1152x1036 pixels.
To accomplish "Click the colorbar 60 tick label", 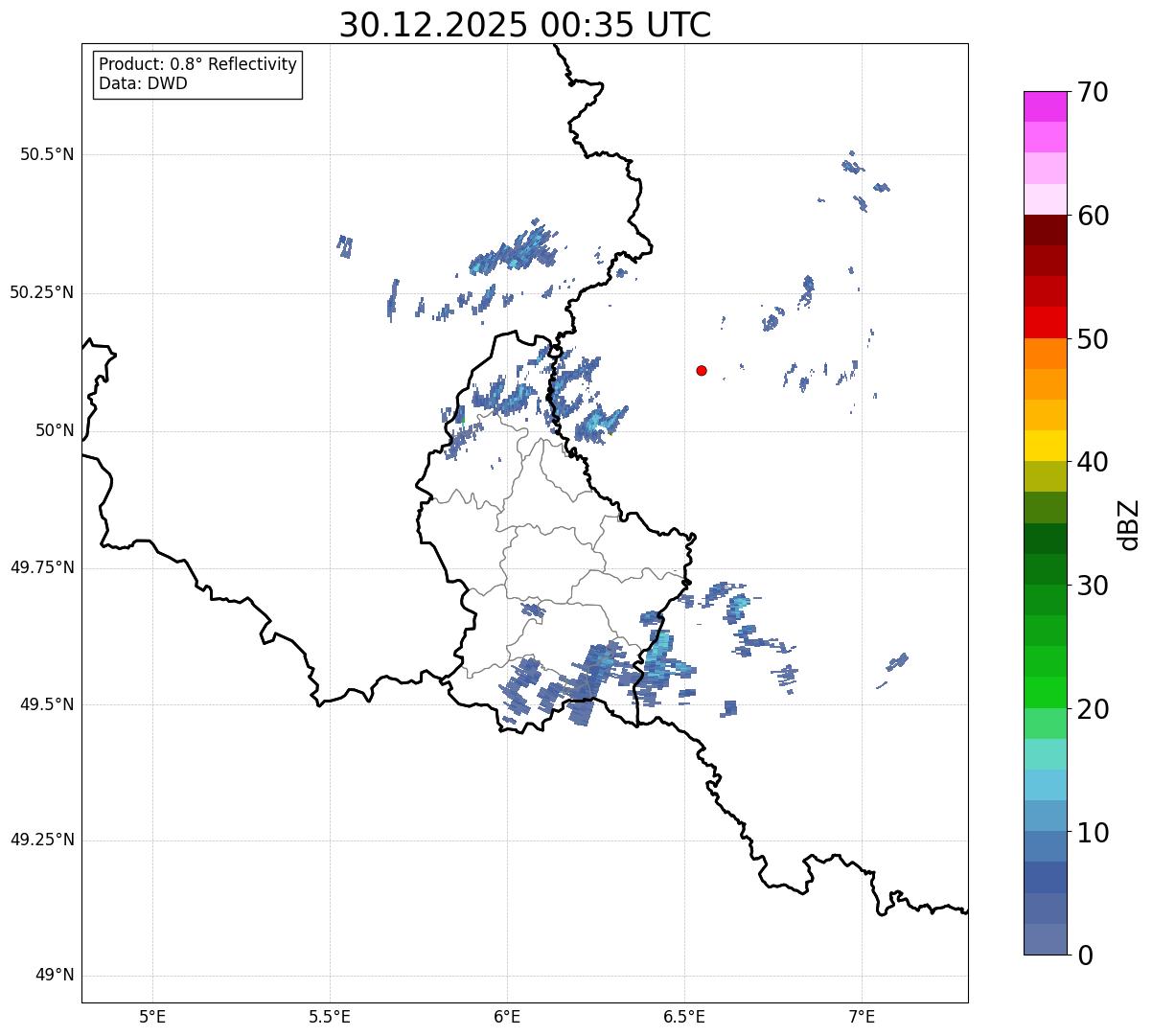I will coord(1093,216).
